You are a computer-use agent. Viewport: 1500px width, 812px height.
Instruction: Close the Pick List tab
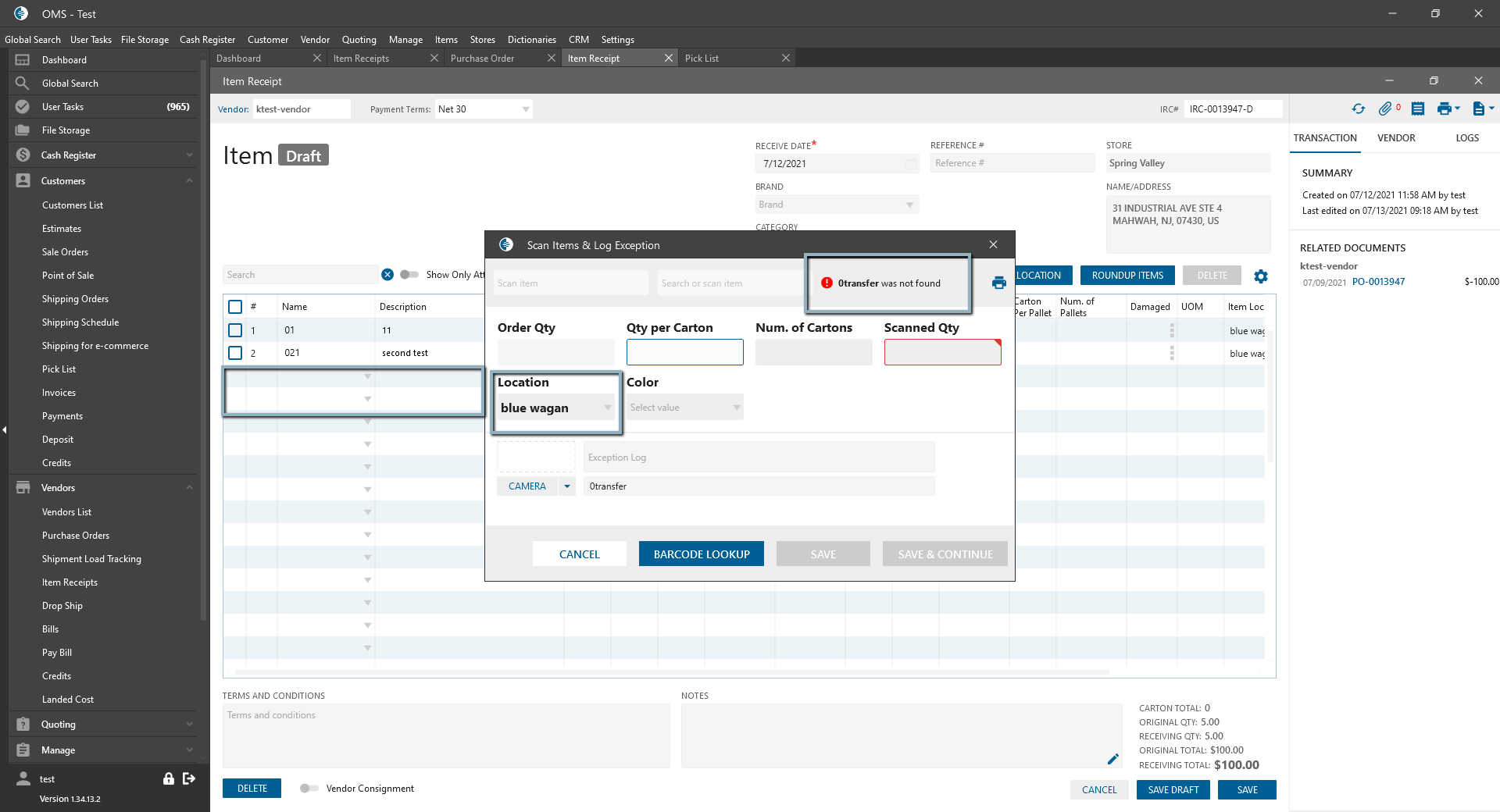point(786,59)
